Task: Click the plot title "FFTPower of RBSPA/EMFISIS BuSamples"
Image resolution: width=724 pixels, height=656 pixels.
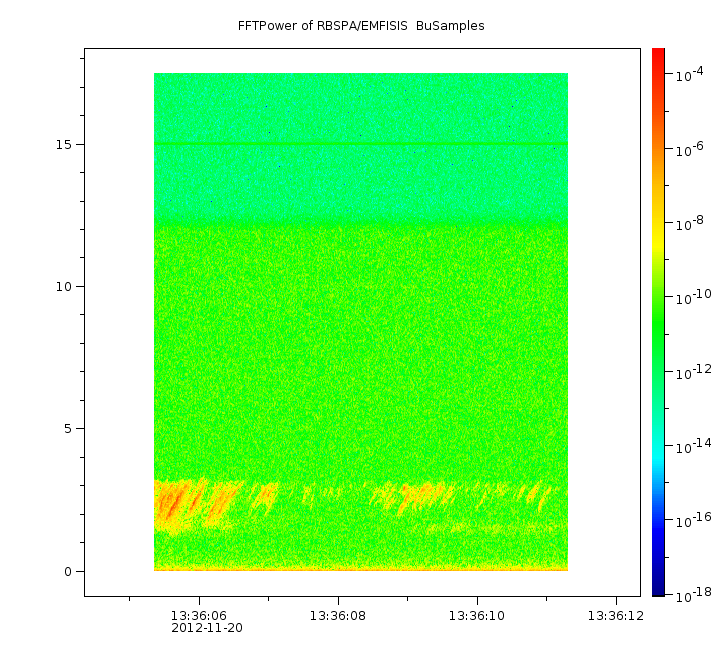Action: pos(361,26)
